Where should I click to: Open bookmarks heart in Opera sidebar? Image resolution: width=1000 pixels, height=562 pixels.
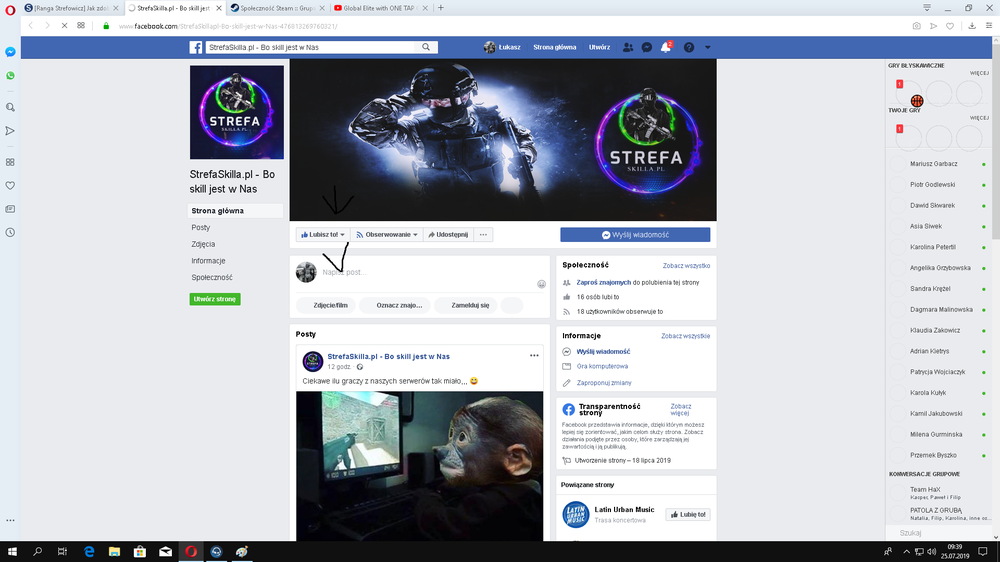click(x=10, y=186)
